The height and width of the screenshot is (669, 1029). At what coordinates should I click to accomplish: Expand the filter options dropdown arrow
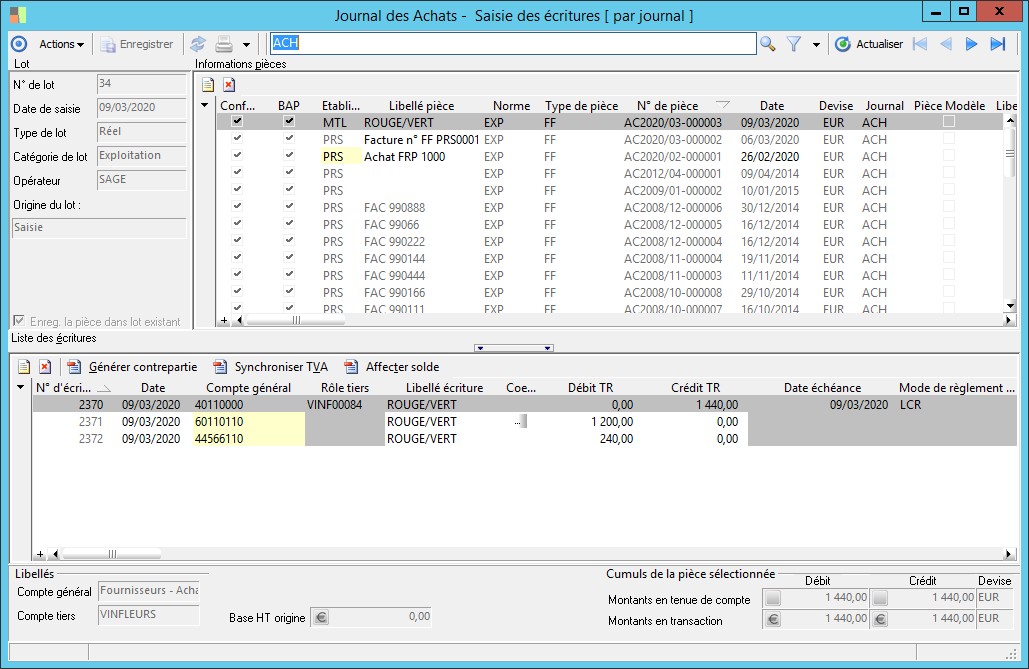click(x=816, y=45)
